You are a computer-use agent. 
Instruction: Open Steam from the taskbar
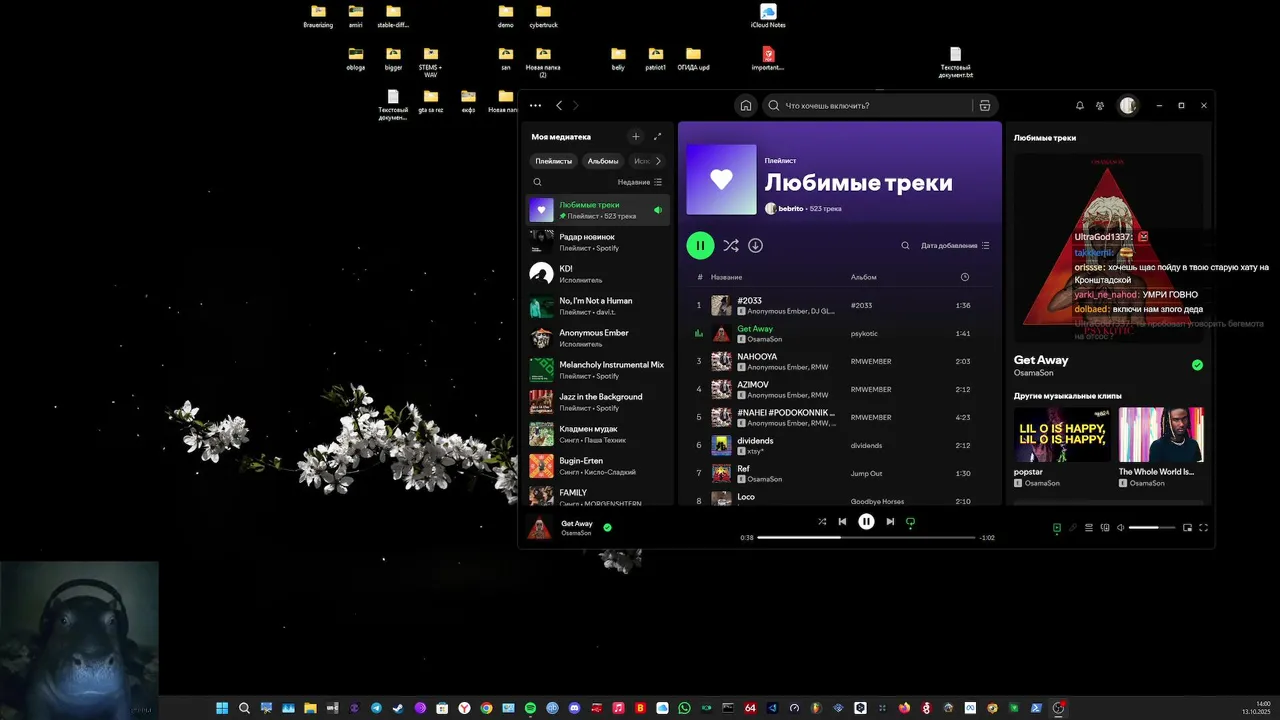pos(398,708)
